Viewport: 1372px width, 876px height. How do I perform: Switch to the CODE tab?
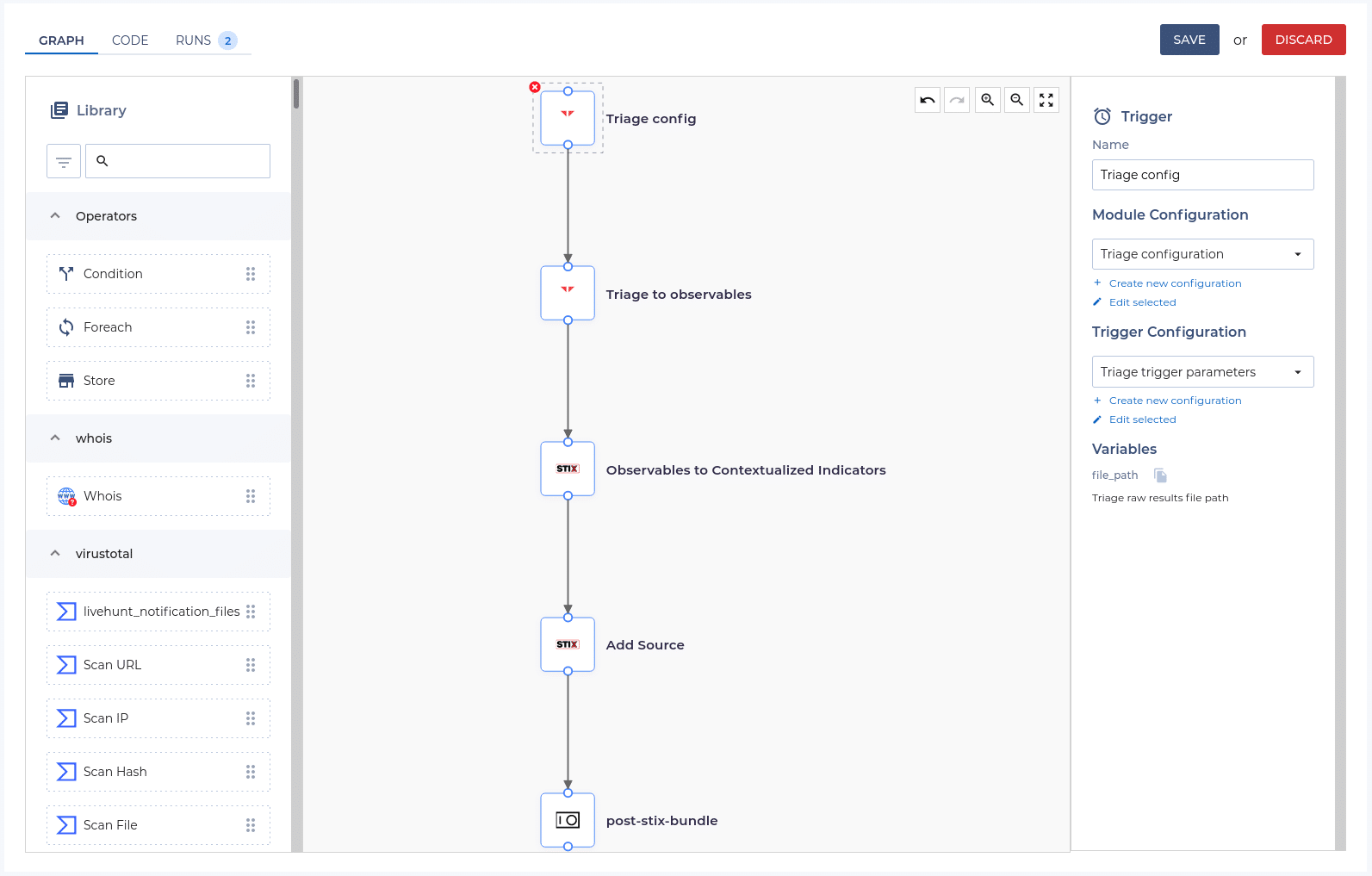click(x=130, y=40)
